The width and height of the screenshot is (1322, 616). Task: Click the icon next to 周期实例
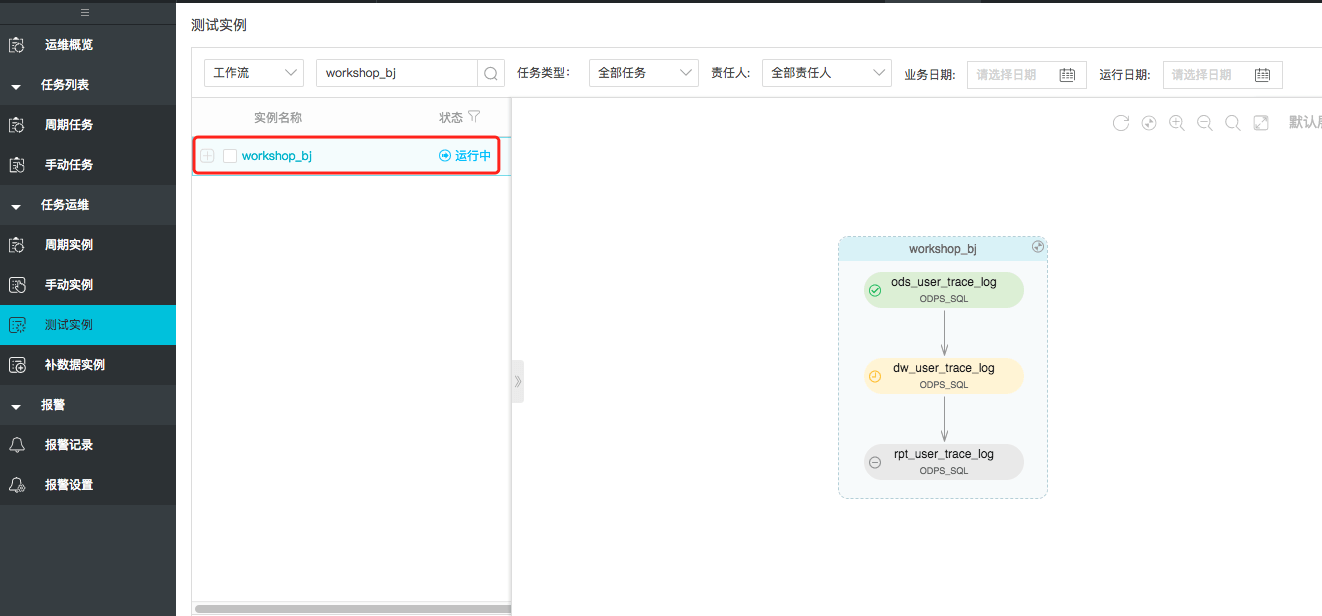16,245
